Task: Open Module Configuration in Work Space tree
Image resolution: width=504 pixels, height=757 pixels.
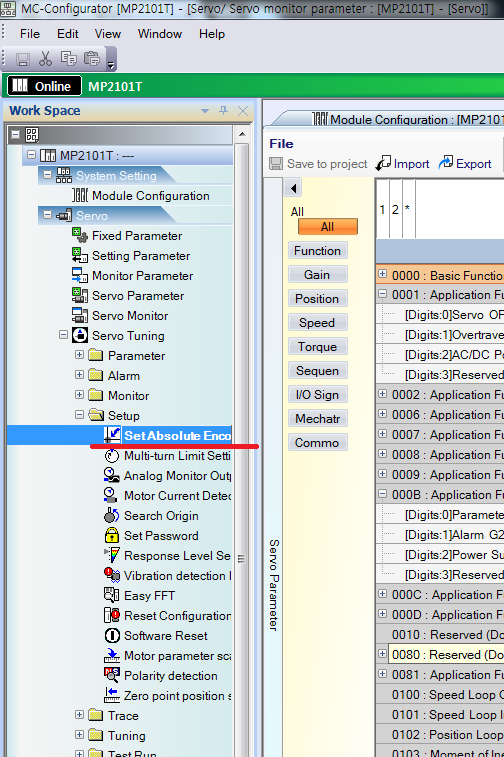Action: point(151,196)
